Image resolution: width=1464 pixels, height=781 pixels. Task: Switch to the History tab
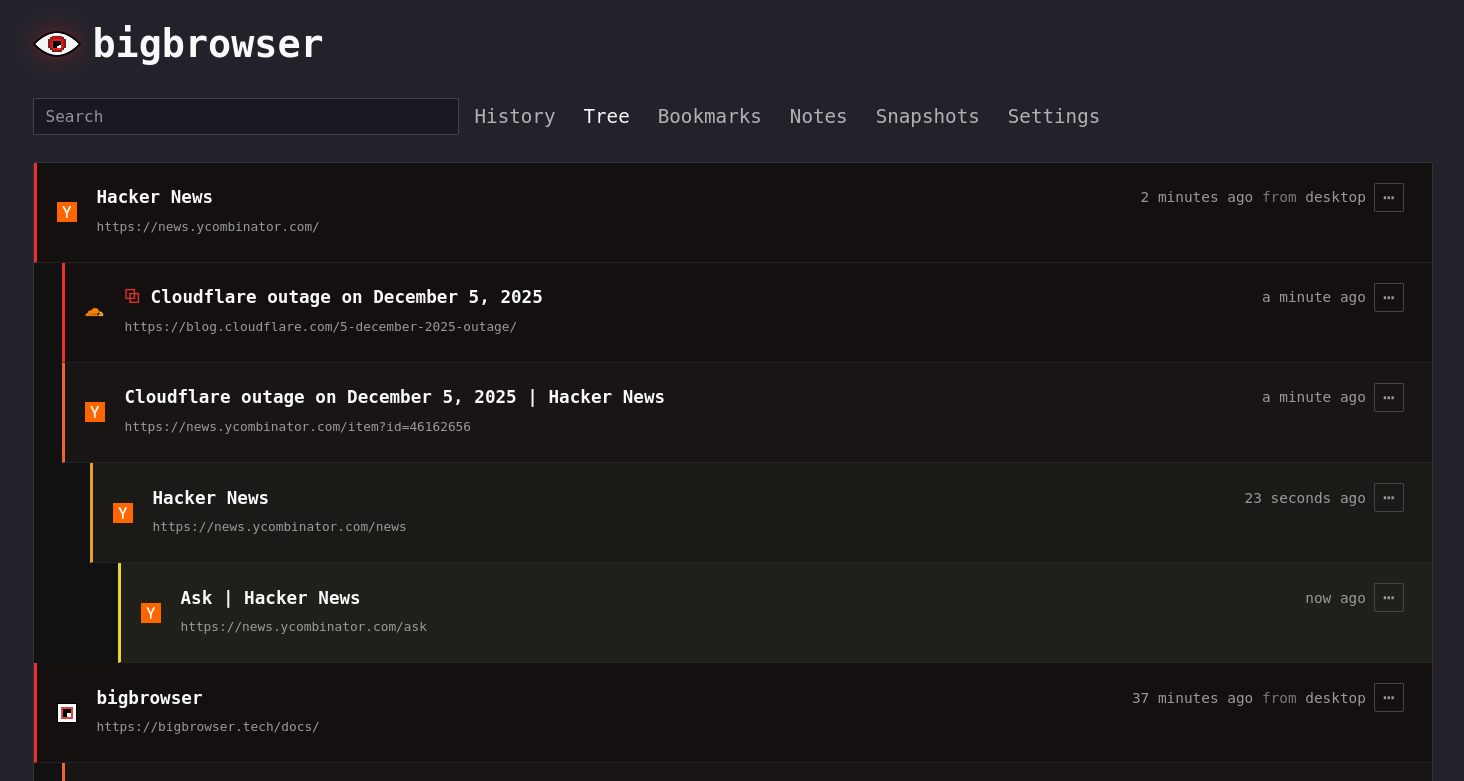click(x=514, y=116)
